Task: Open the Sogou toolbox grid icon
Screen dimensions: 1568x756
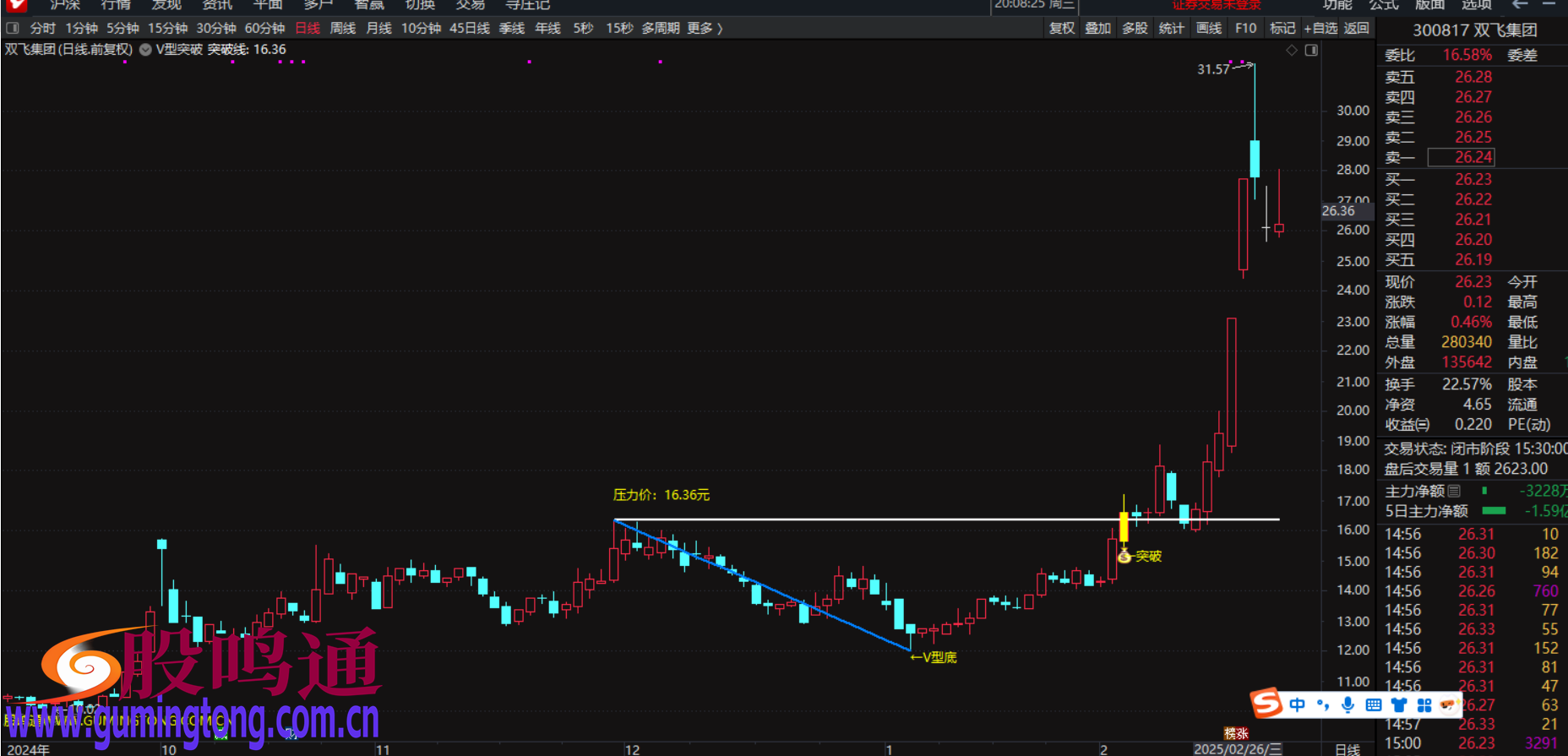Action: (x=1424, y=704)
